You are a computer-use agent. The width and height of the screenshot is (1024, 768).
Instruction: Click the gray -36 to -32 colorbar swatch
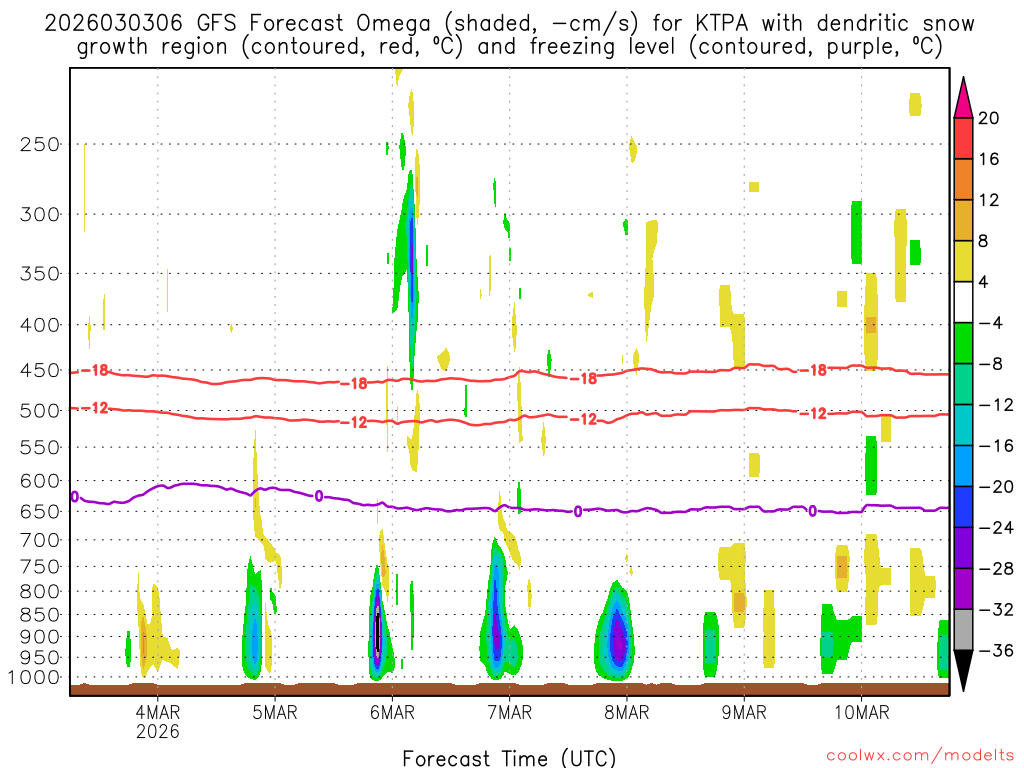click(x=963, y=629)
